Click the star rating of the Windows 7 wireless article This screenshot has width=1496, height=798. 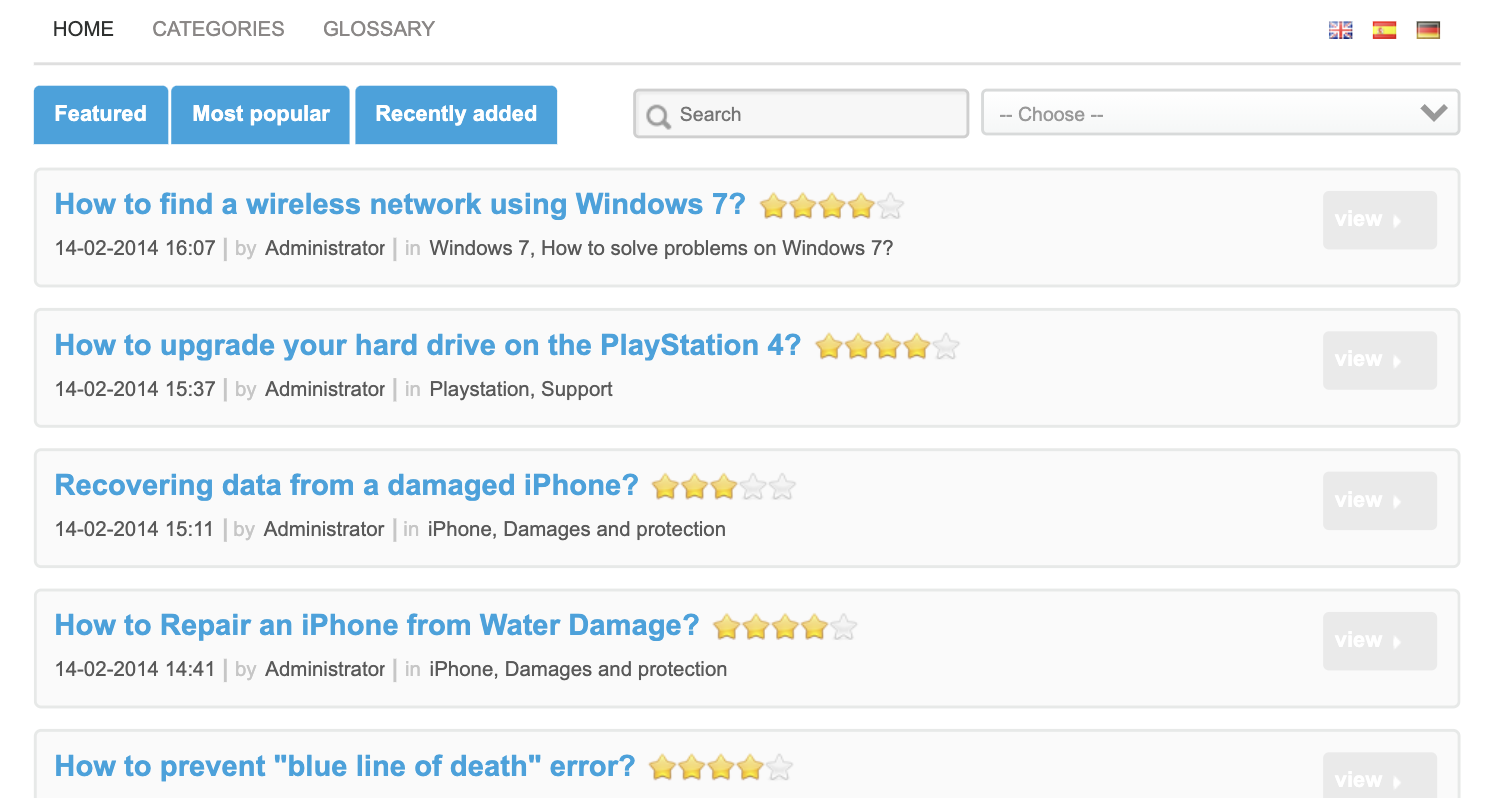click(832, 207)
